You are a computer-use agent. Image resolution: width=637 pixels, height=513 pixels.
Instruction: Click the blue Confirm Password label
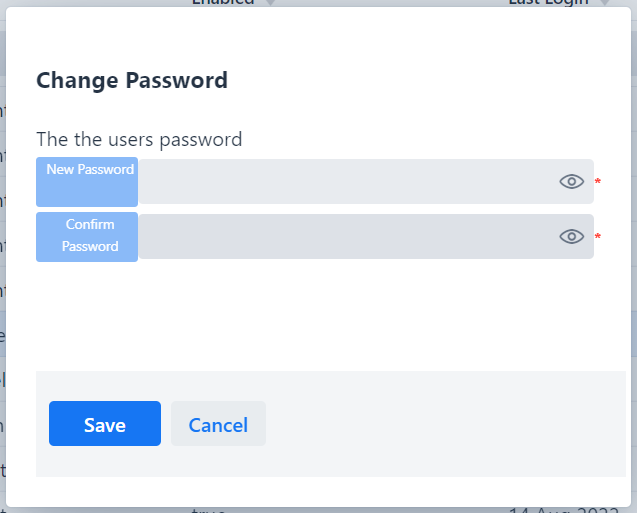(x=87, y=236)
